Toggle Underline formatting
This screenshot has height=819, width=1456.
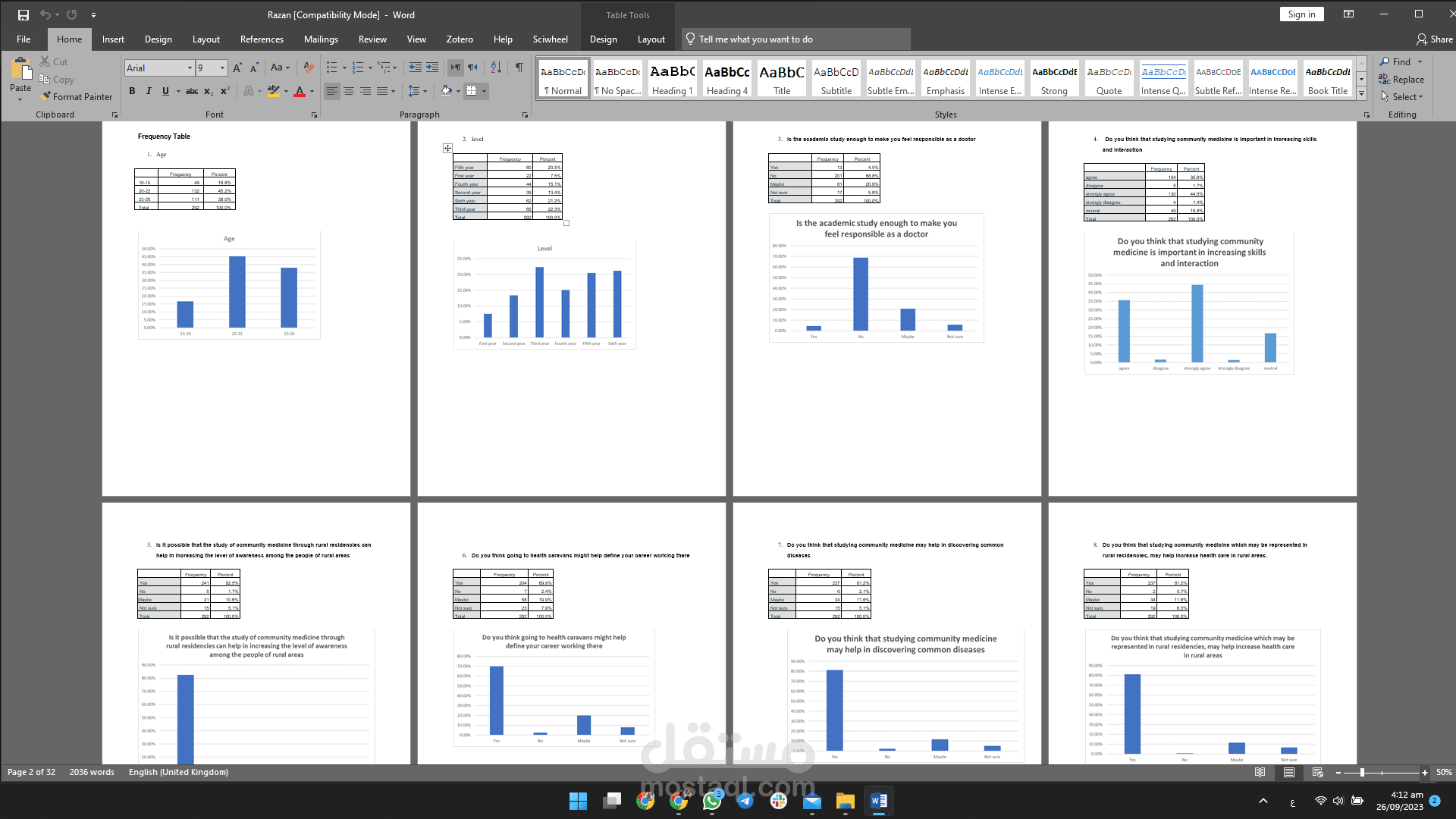tap(165, 91)
